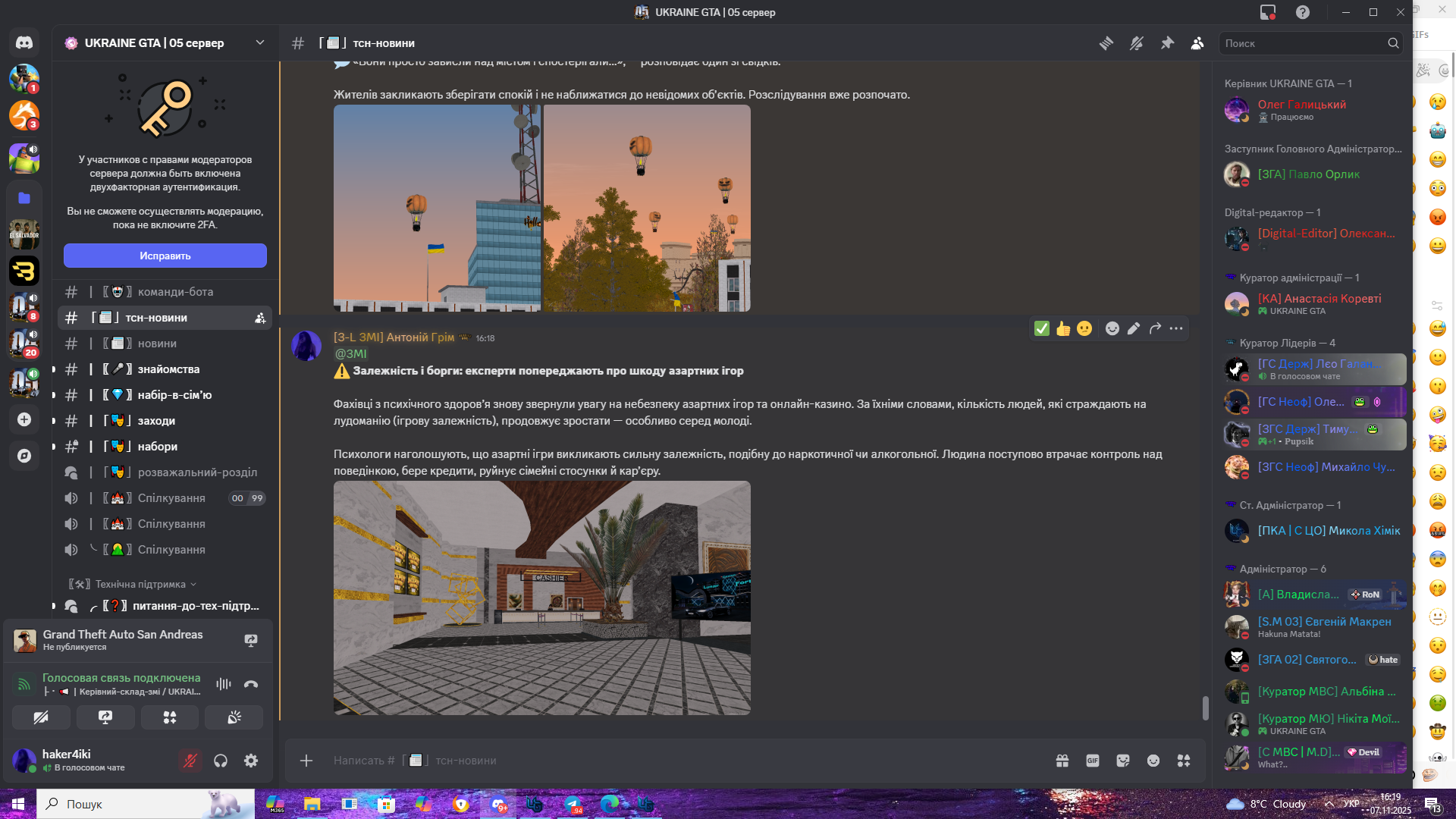Open member [КА] Анастасія Кореветі profile

[x=1313, y=304]
